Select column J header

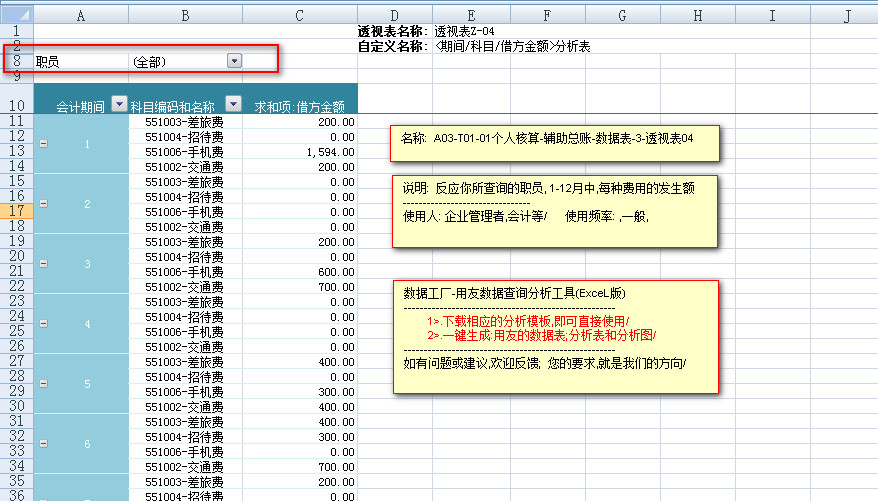pyautogui.click(x=846, y=16)
